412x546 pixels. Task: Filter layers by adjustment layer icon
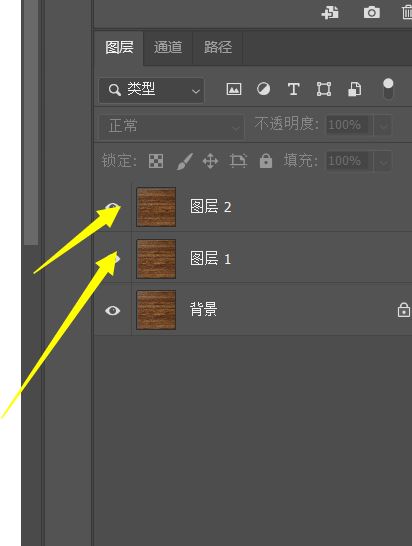point(263,89)
